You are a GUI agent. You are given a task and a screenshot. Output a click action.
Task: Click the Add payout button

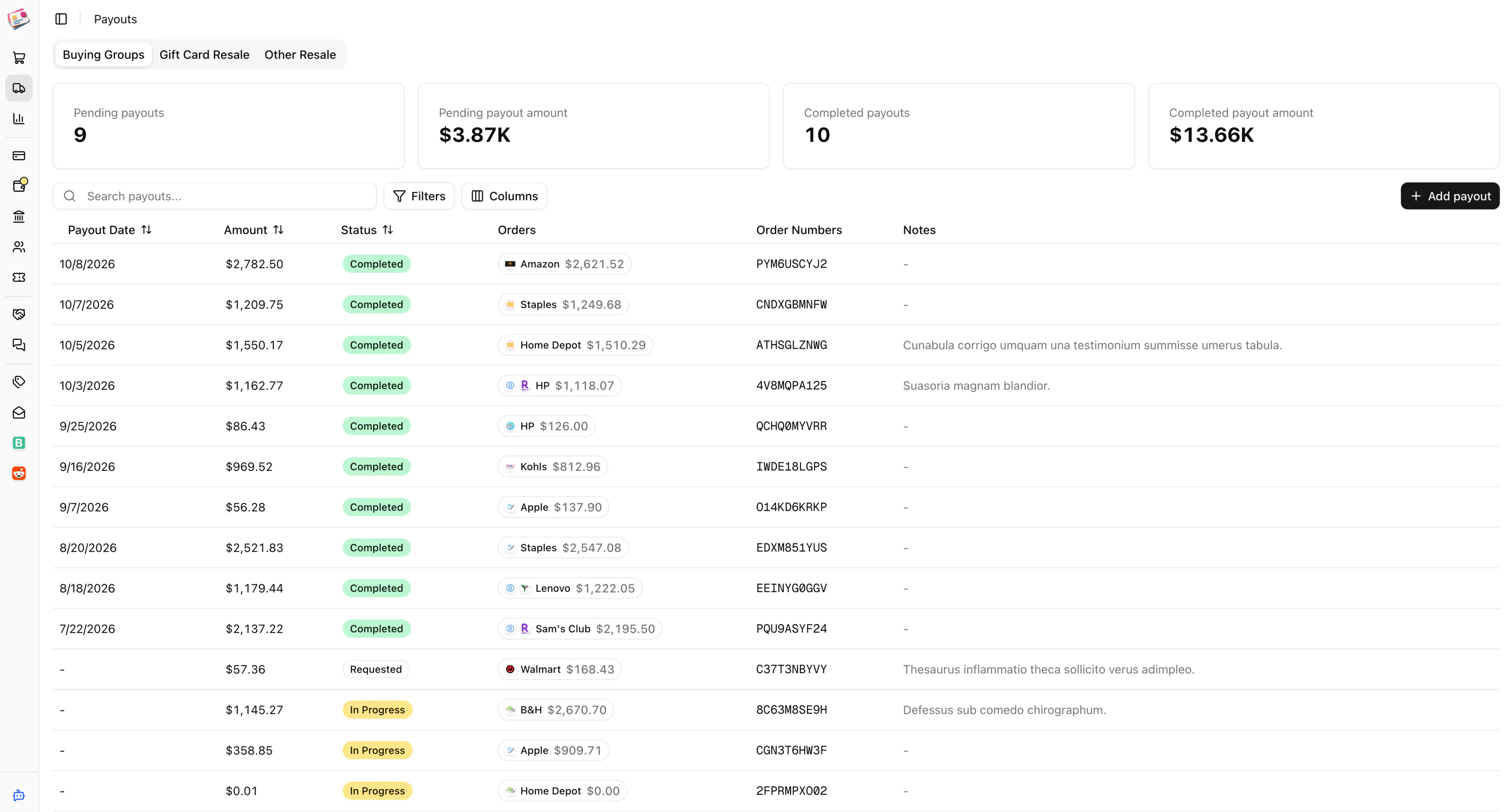pos(1450,196)
